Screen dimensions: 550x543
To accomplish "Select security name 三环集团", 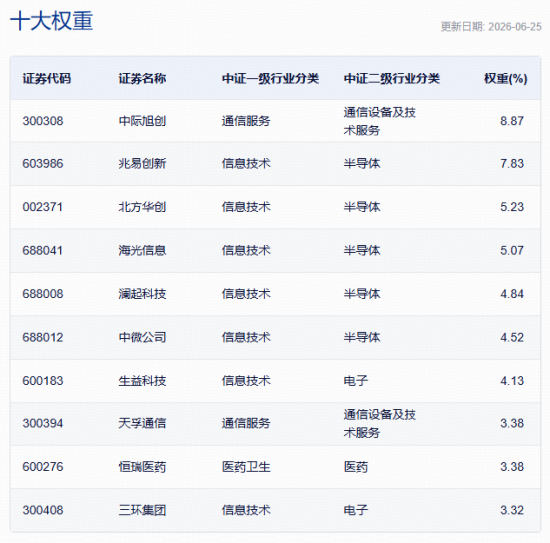I will [x=142, y=510].
